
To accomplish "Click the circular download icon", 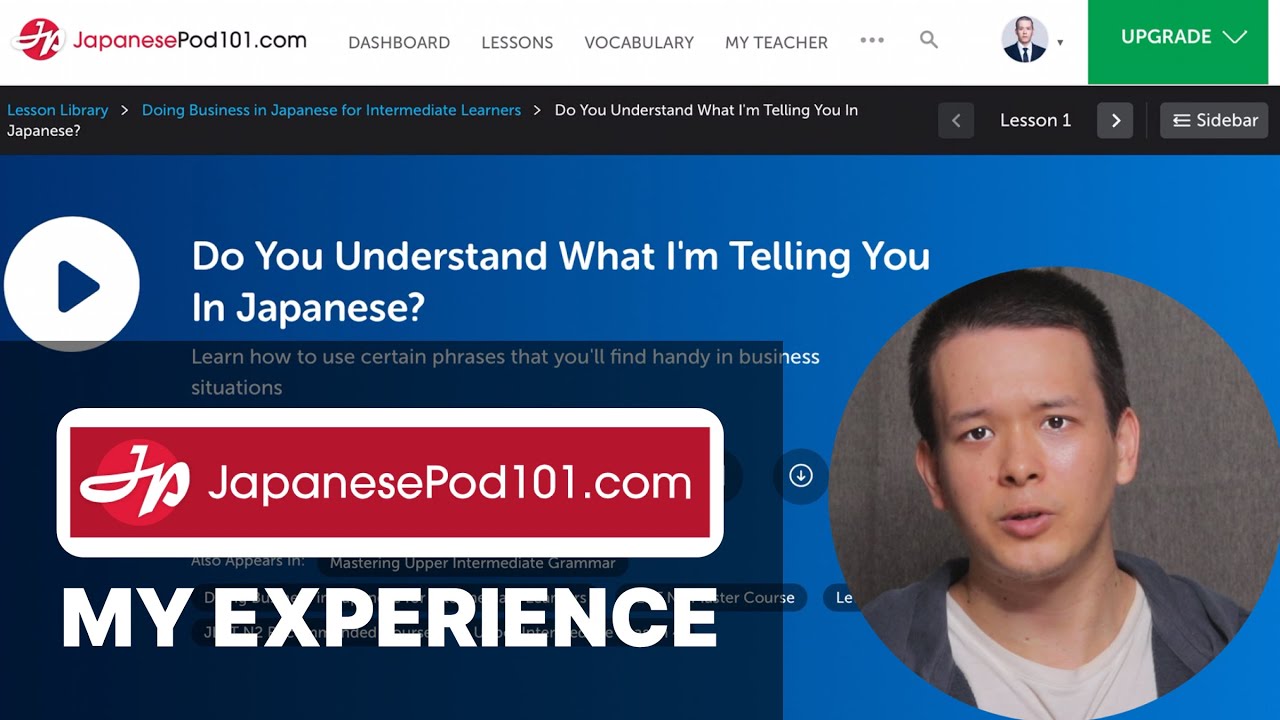I will [801, 476].
